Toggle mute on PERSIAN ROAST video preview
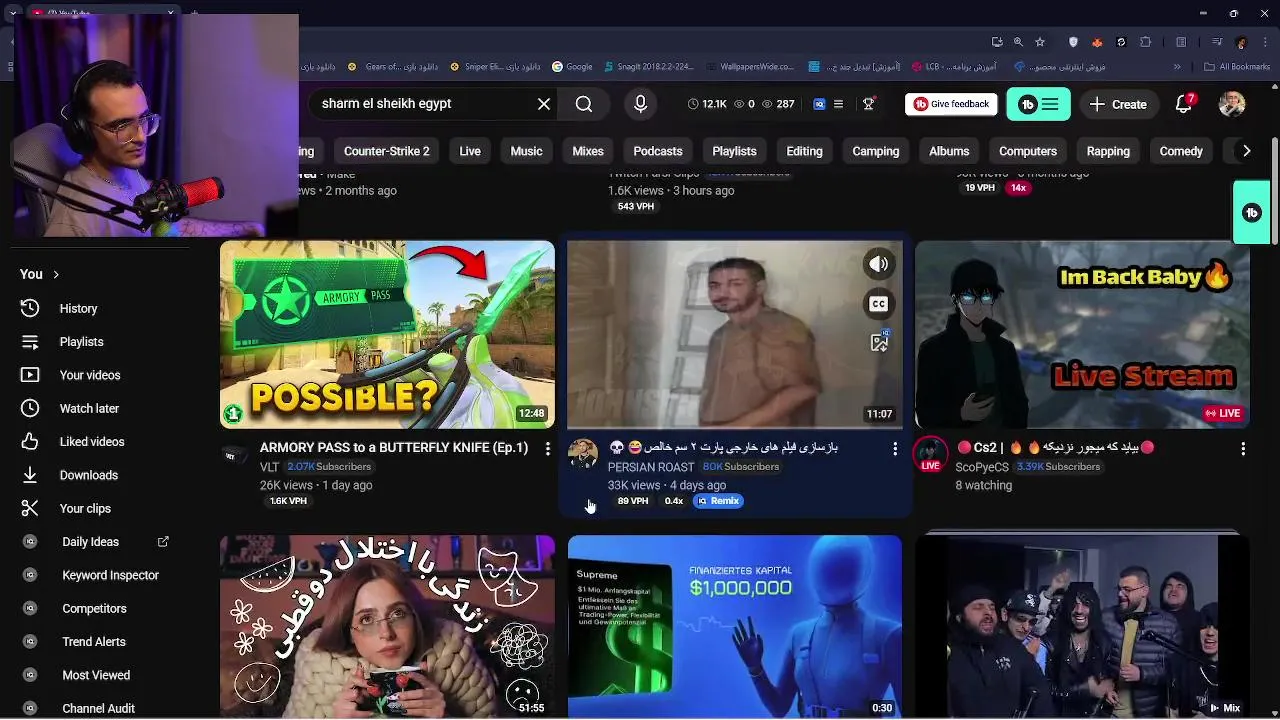Viewport: 1280px width, 720px height. tap(878, 264)
